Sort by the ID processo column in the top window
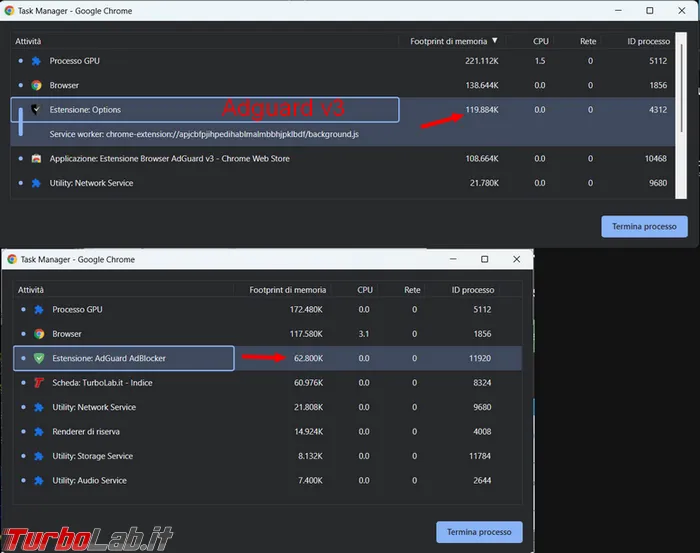 coord(649,41)
